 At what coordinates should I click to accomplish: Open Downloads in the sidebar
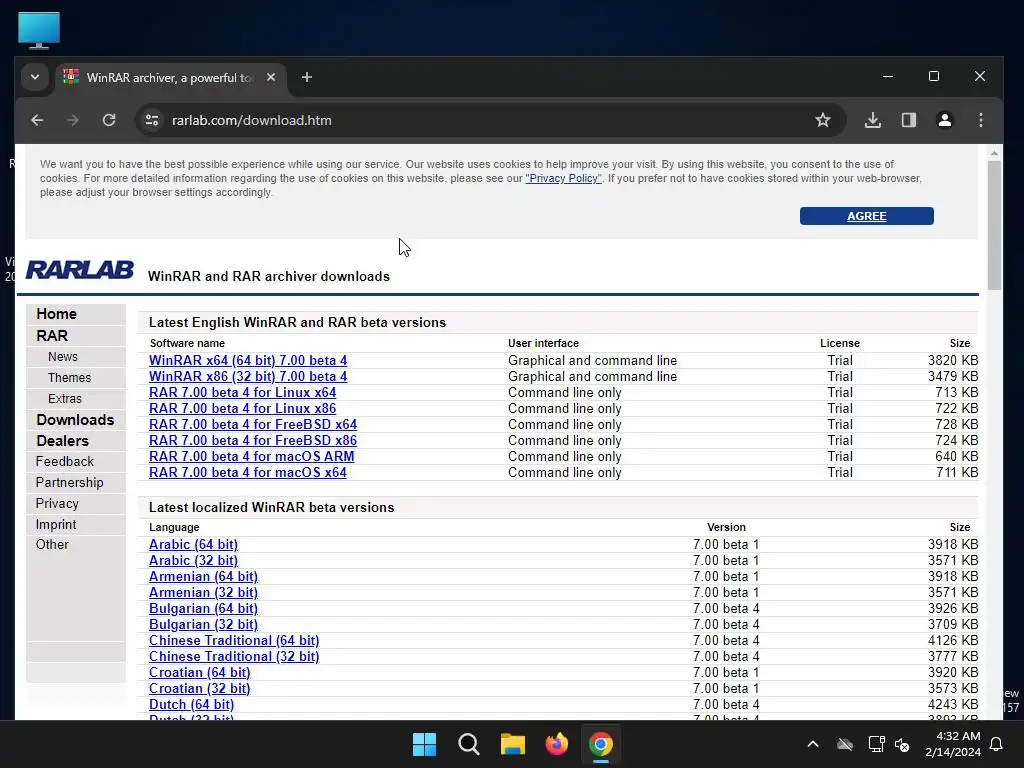[75, 420]
